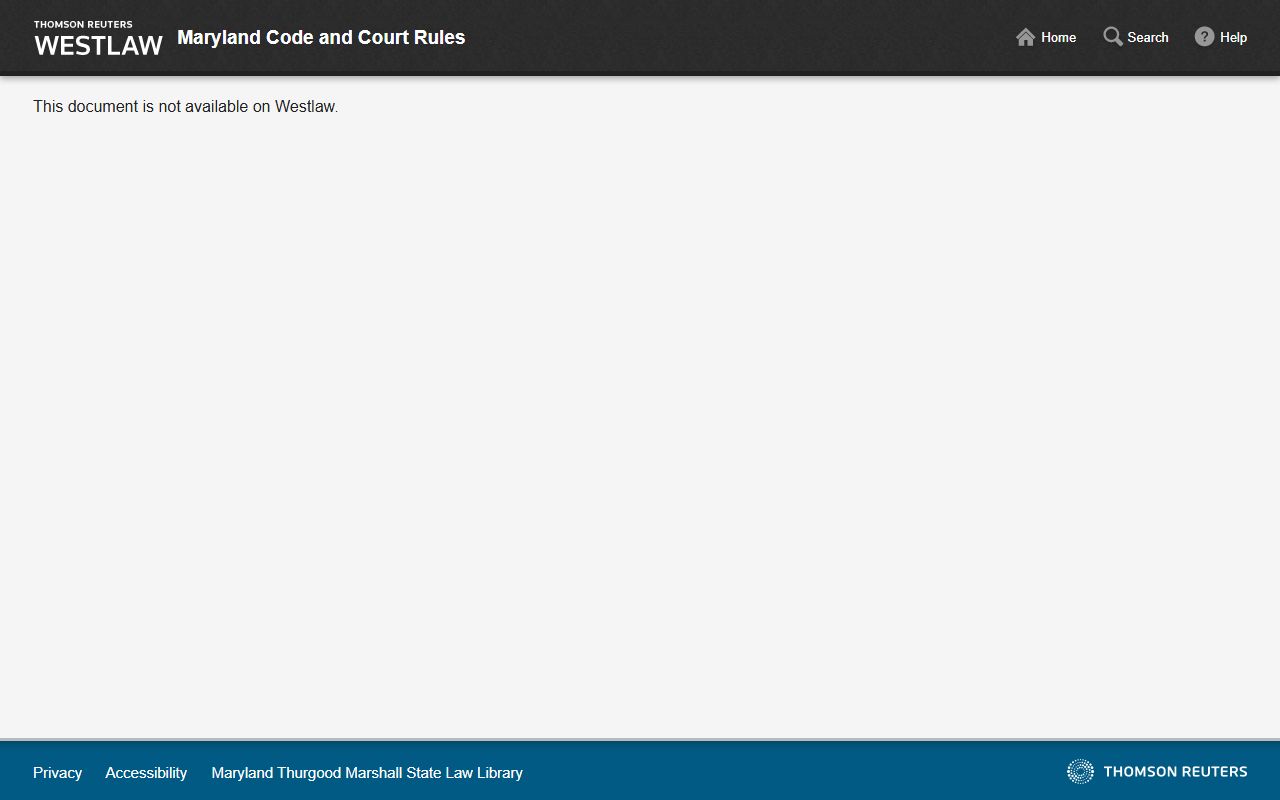Click the 'This document is not available' message

[186, 106]
